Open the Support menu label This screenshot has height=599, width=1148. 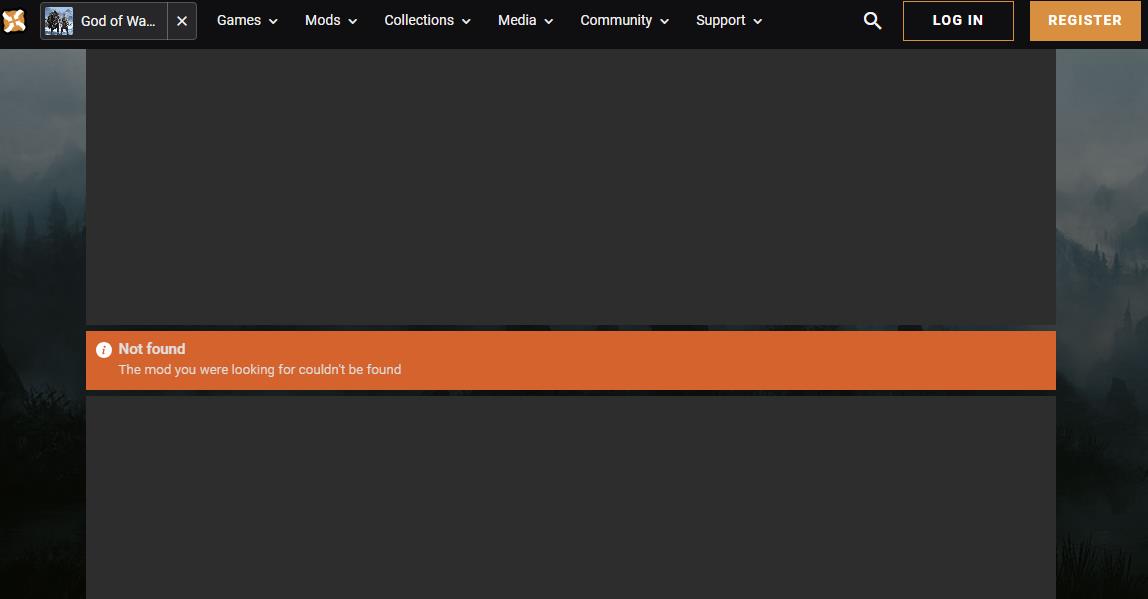[x=720, y=21]
